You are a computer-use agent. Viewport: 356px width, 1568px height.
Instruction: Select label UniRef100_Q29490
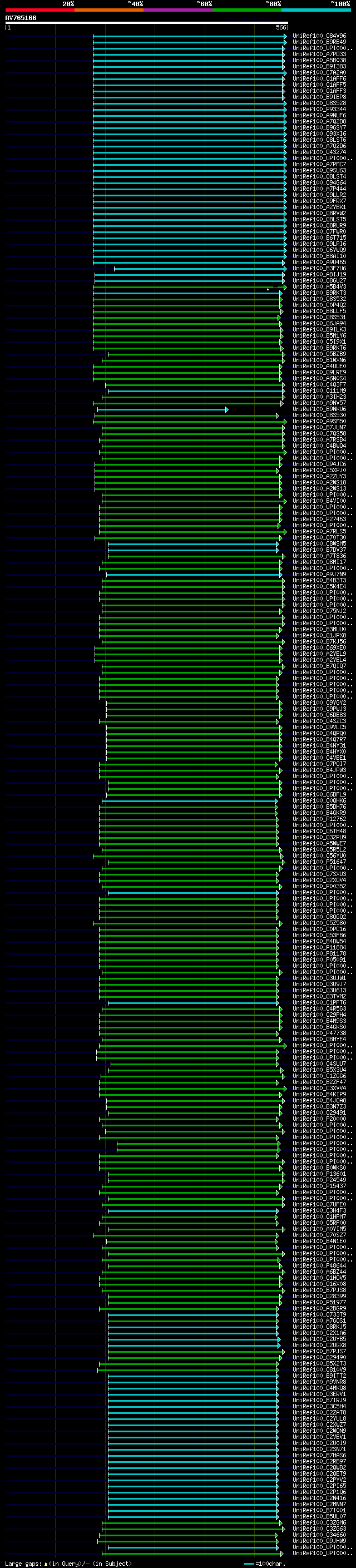(x=319, y=1358)
